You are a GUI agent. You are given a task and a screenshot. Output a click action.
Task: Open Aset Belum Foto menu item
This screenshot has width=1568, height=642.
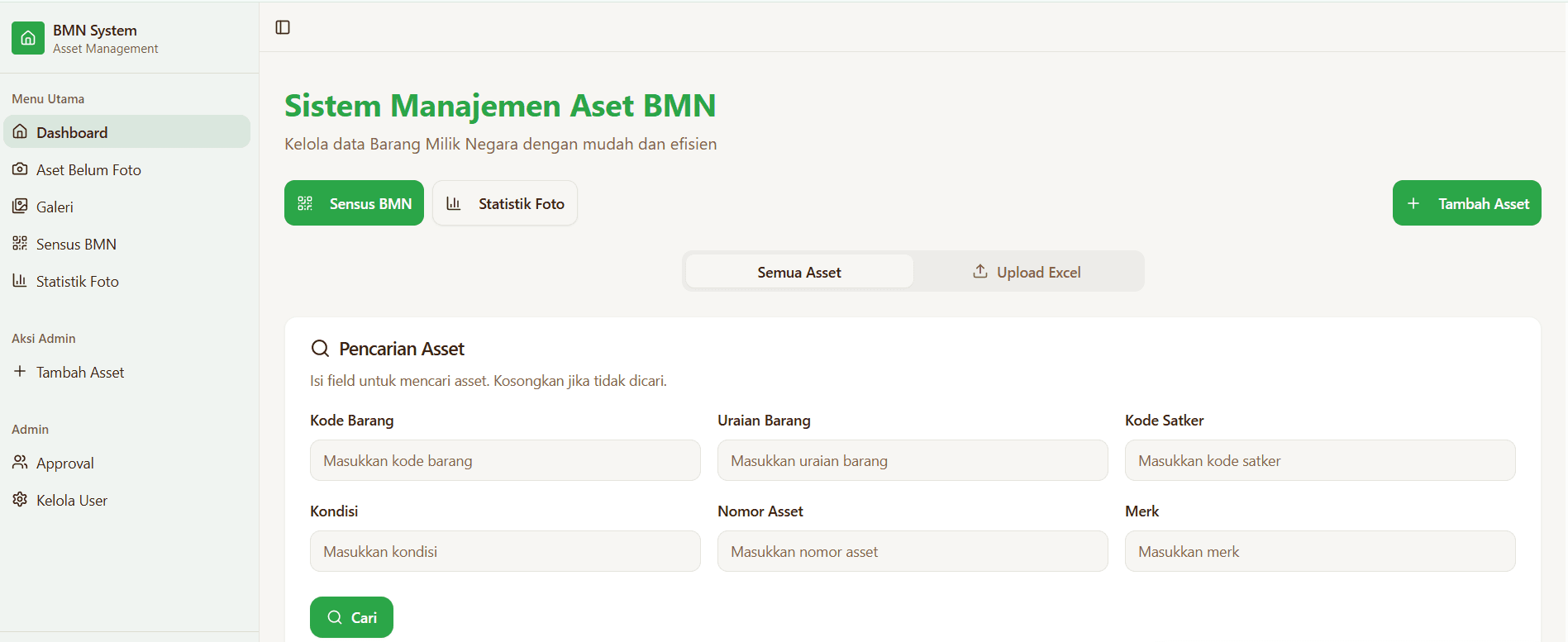coord(127,169)
